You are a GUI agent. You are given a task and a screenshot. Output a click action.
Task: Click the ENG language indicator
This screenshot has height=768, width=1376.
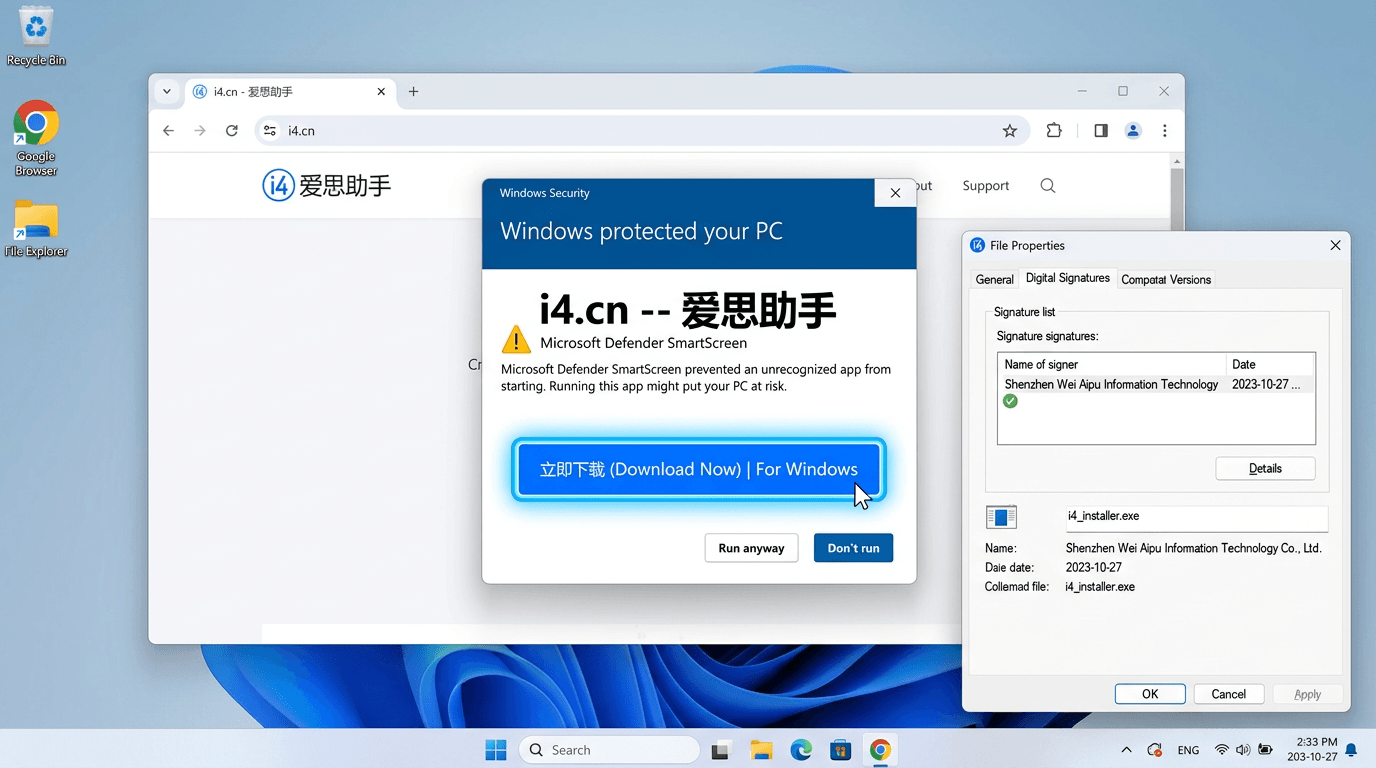(1188, 749)
